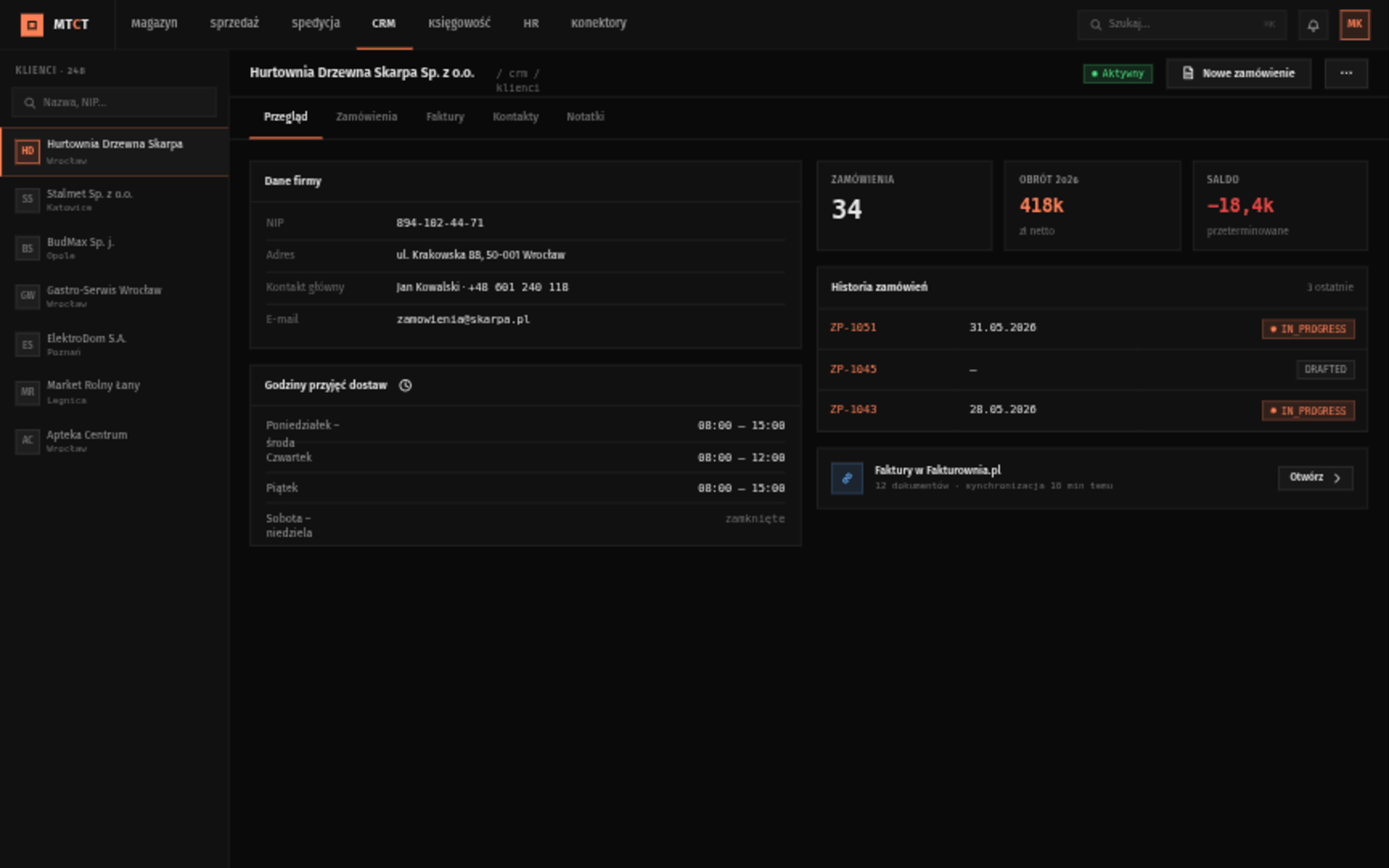
Task: Click the Piątek hours 08:00 – 15:00
Action: (x=741, y=489)
